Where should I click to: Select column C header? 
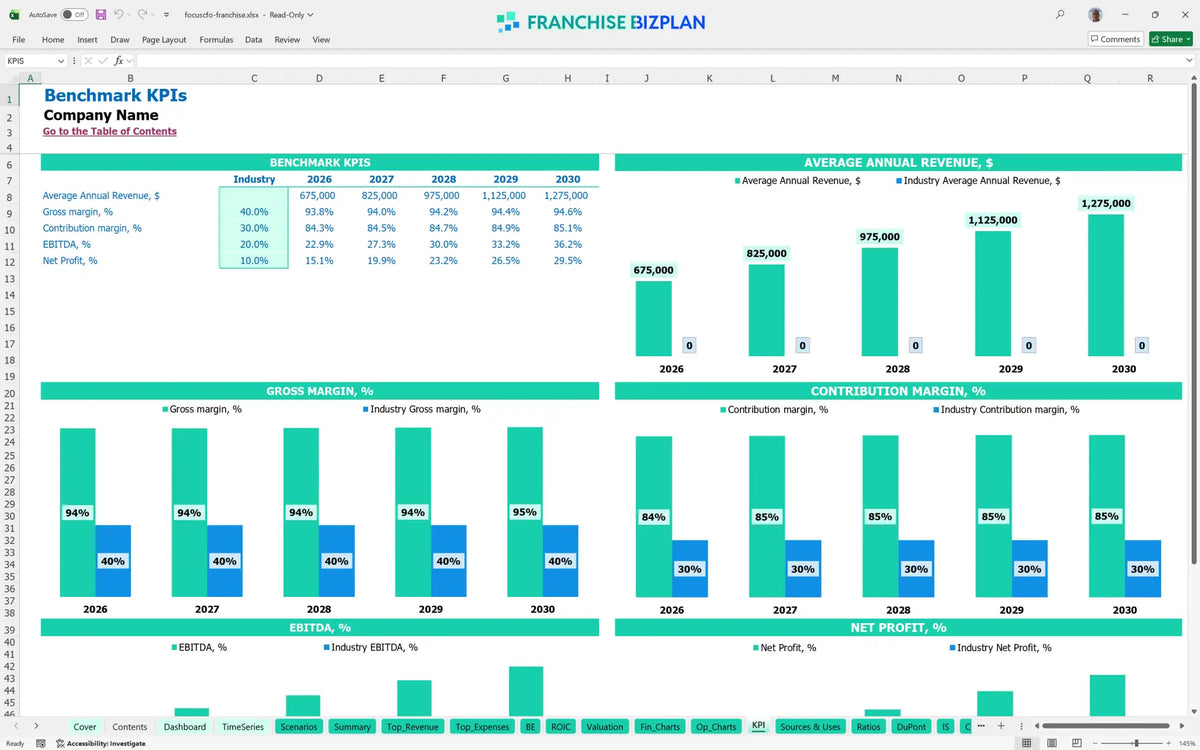click(x=254, y=78)
